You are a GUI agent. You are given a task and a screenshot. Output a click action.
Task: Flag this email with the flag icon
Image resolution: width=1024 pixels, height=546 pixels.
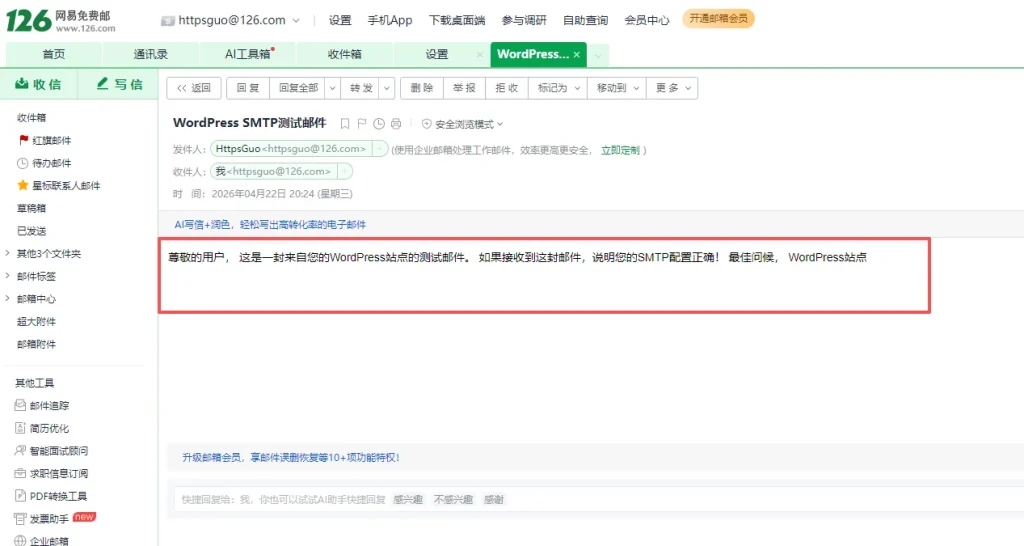click(362, 124)
